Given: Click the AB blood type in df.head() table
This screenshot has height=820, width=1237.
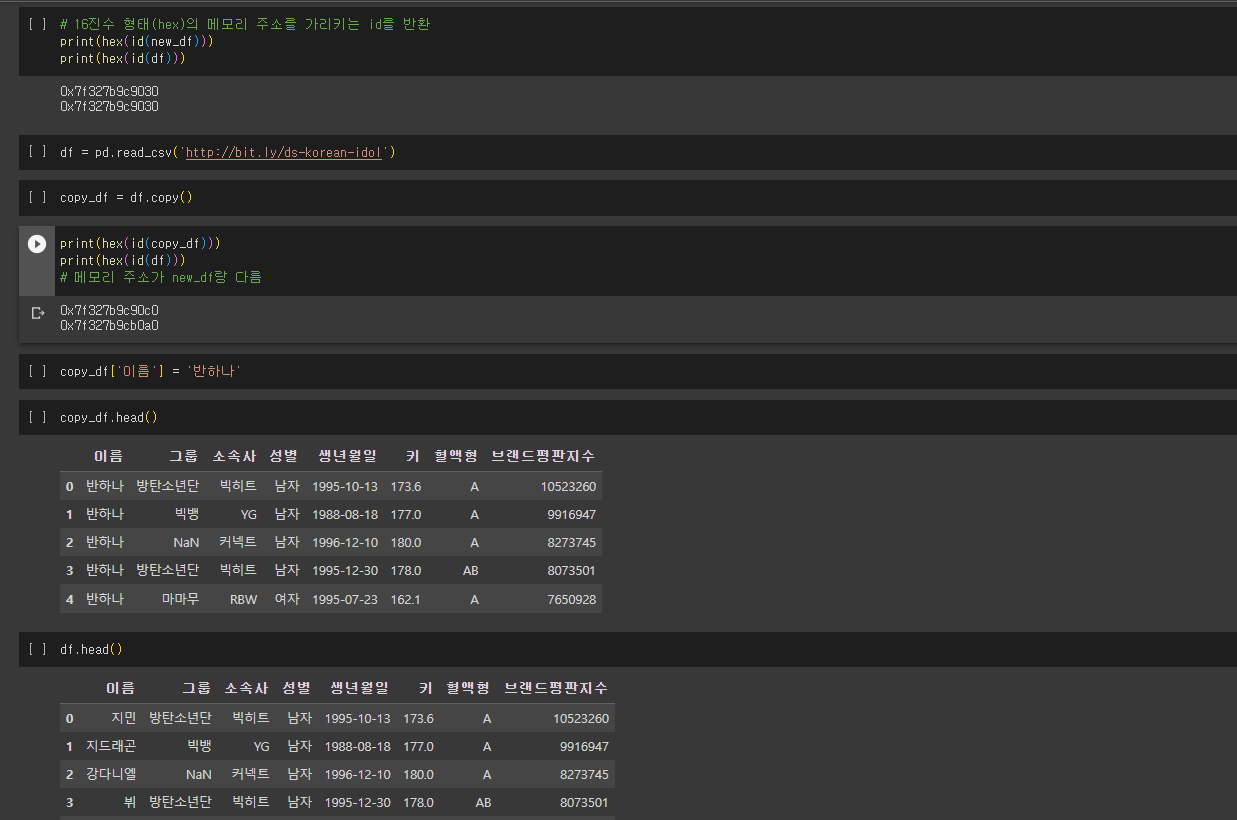Looking at the screenshot, I should (x=483, y=802).
